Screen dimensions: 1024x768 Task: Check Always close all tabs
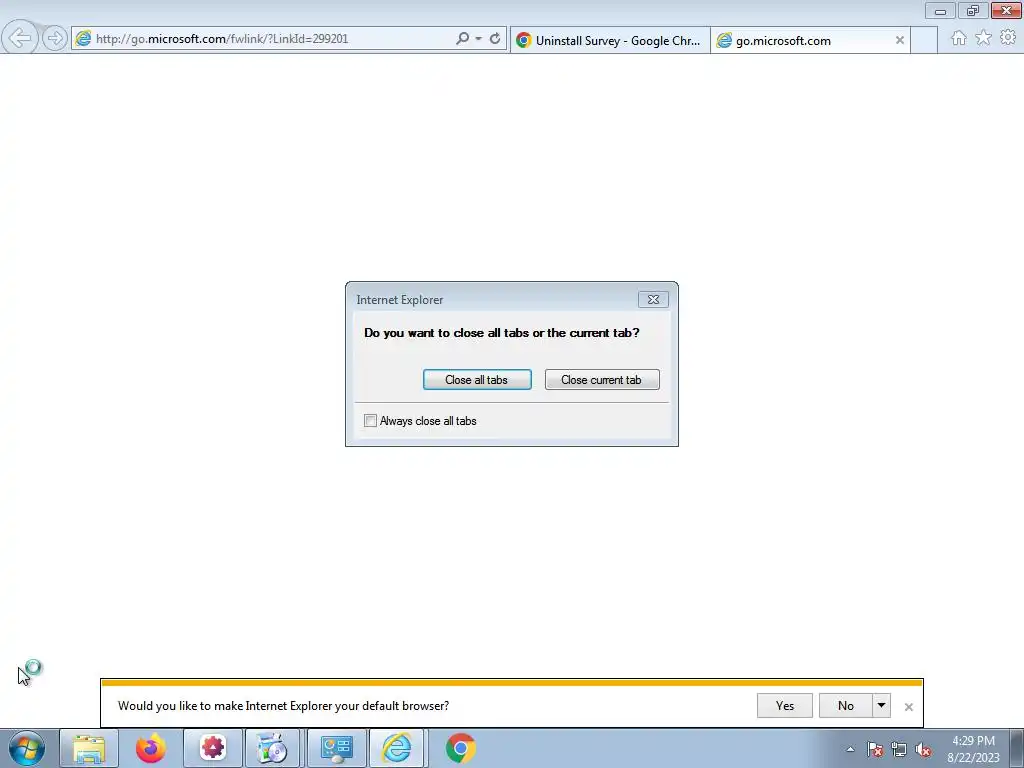click(370, 421)
